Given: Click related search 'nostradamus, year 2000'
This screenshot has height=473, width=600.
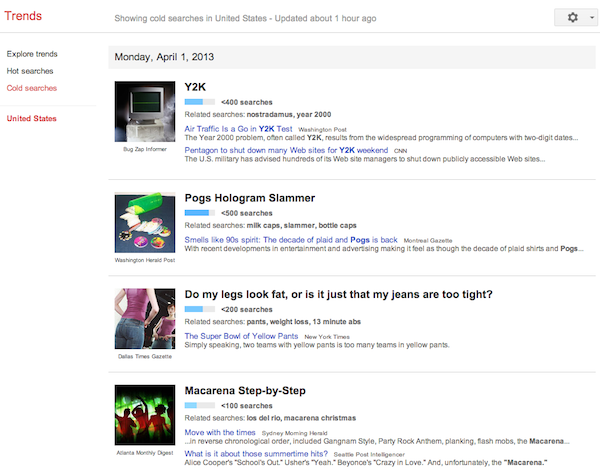Looking at the screenshot, I should pyautogui.click(x=289, y=114).
